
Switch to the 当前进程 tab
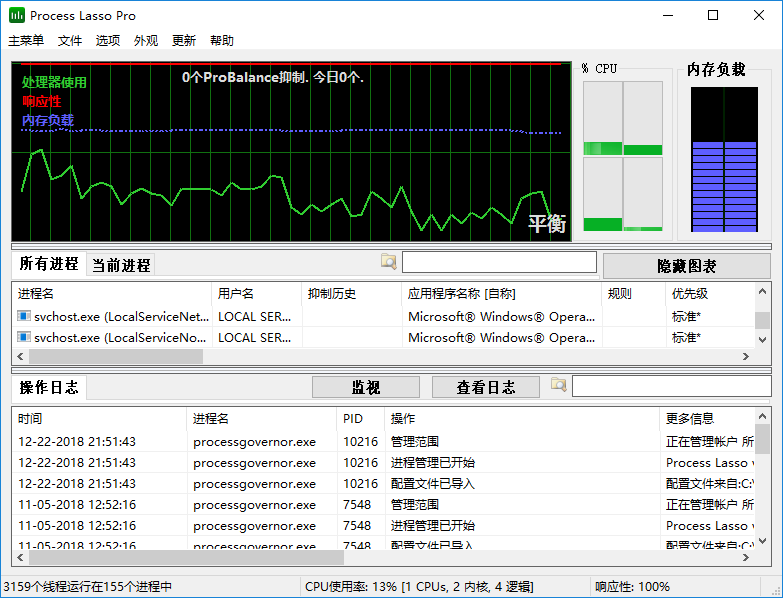pyautogui.click(x=121, y=265)
